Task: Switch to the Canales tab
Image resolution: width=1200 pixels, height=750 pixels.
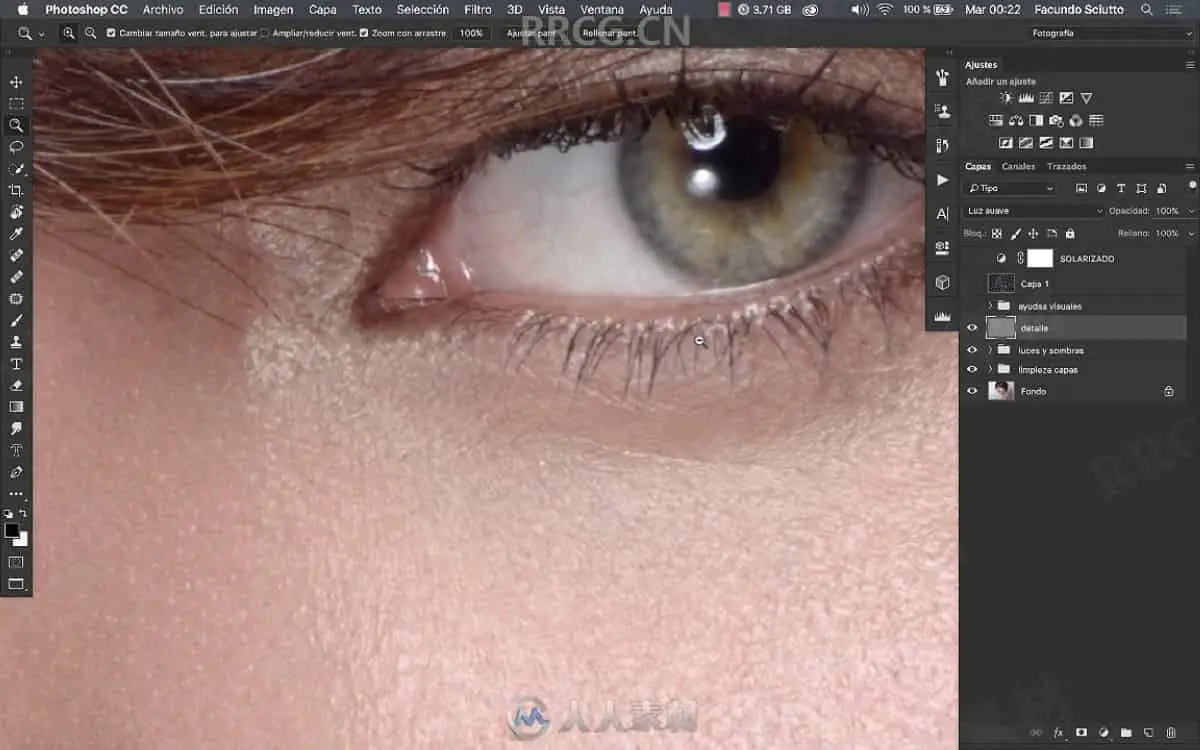Action: [x=1018, y=167]
